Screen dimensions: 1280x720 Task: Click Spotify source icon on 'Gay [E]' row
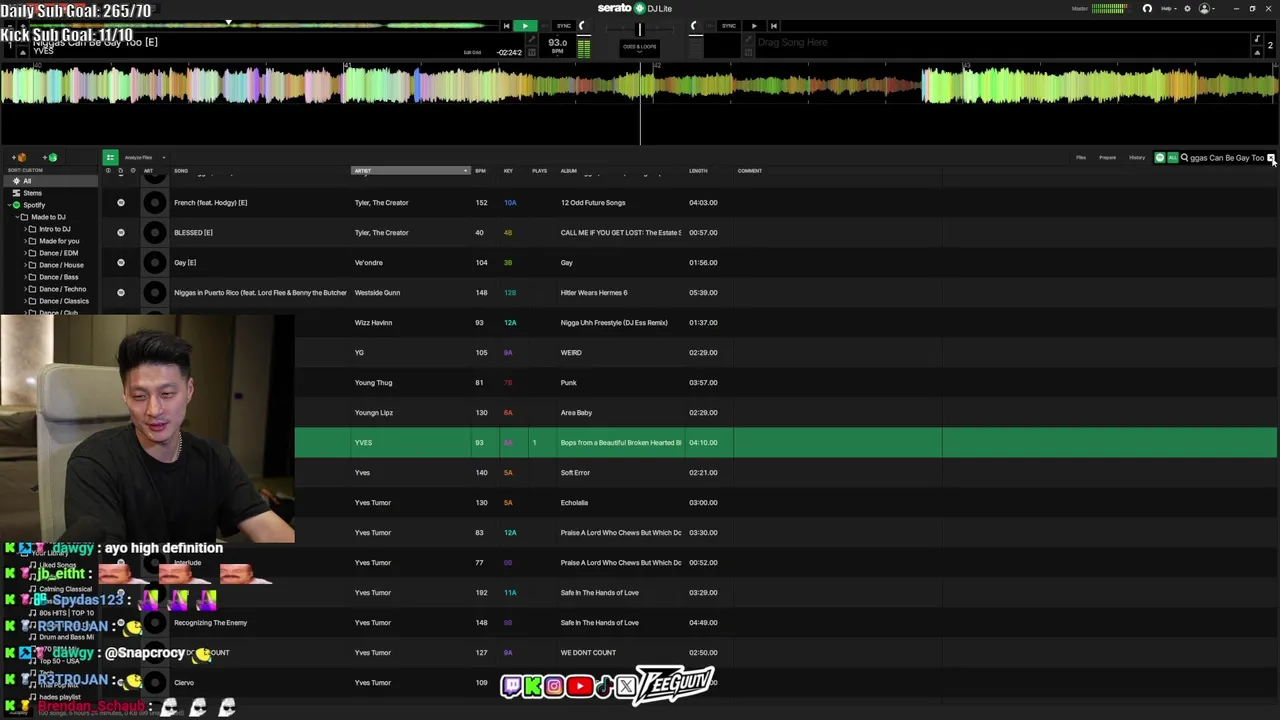[121, 263]
